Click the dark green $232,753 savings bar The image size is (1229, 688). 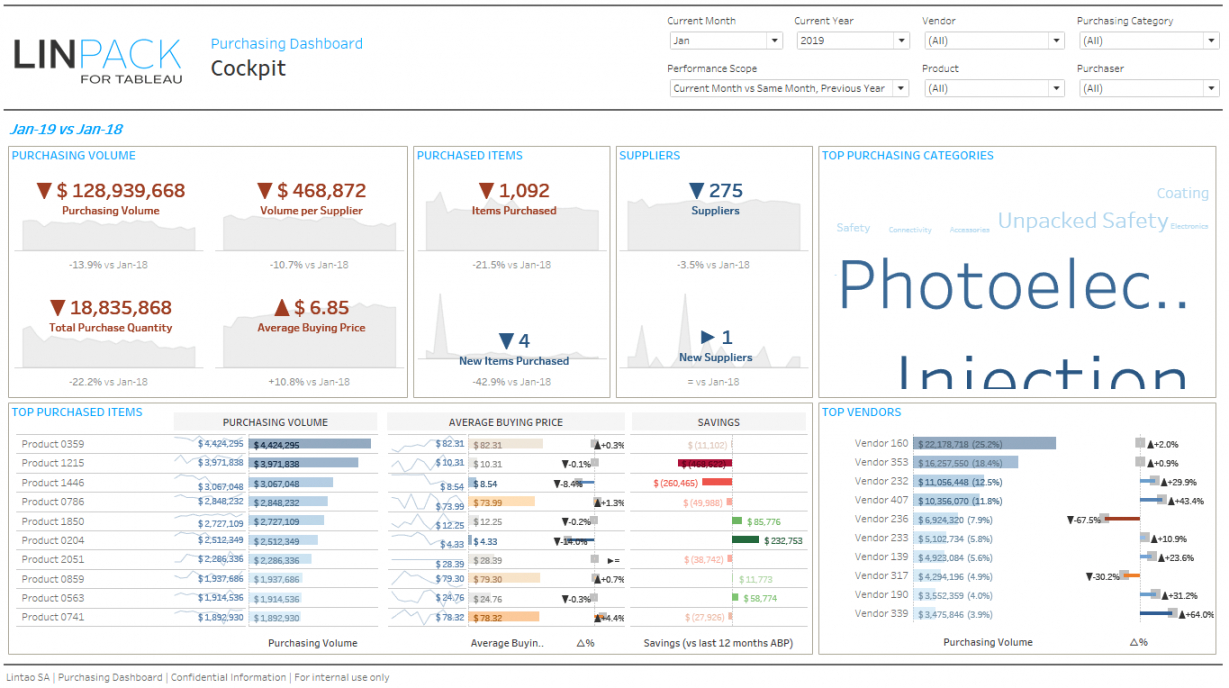tap(745, 540)
